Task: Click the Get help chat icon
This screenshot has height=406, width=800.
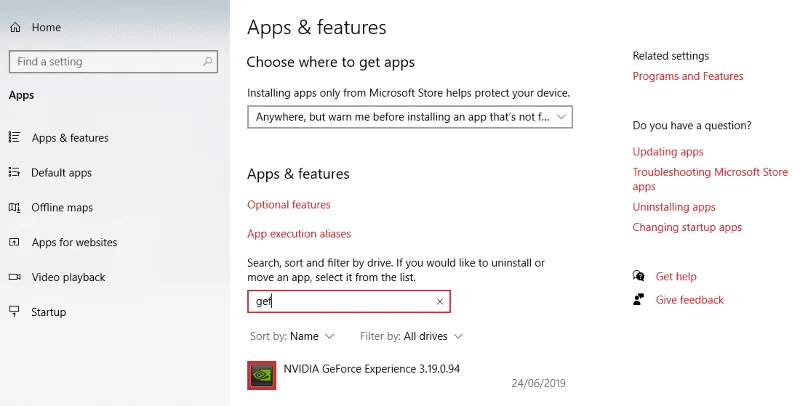Action: click(x=638, y=276)
